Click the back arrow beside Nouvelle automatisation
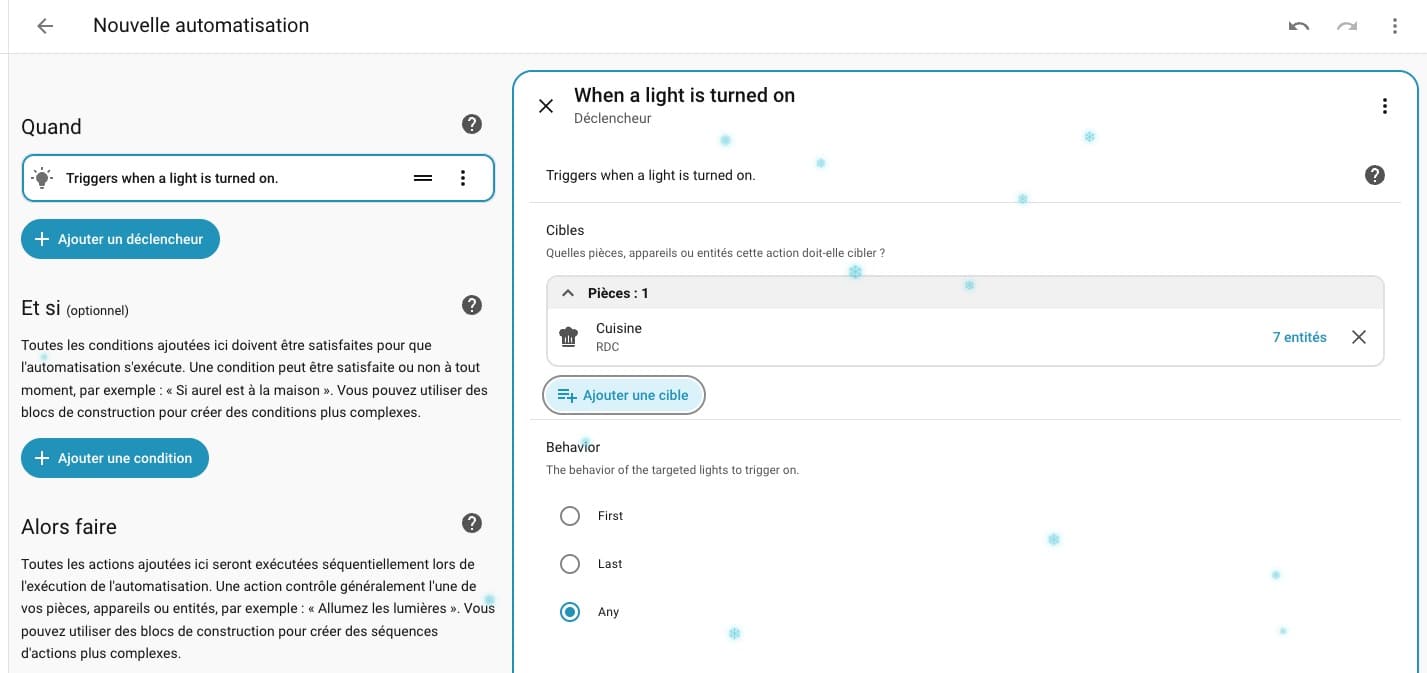 (x=45, y=26)
